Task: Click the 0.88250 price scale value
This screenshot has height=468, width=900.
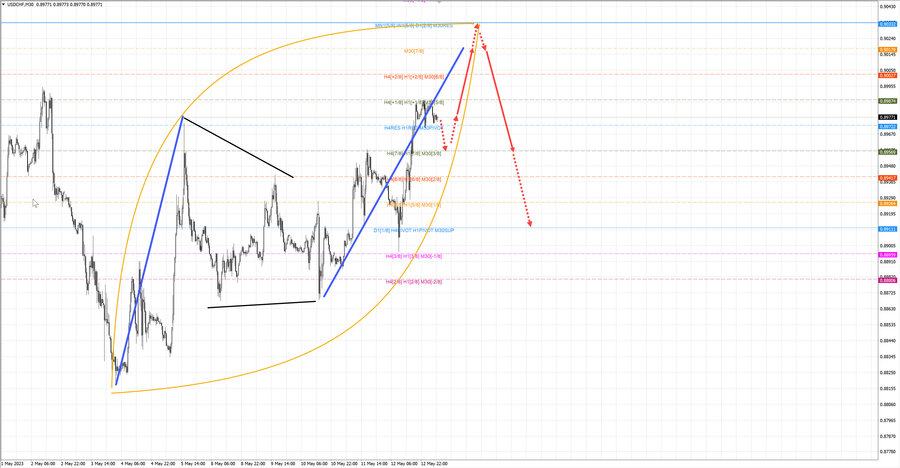Action: 887,372
